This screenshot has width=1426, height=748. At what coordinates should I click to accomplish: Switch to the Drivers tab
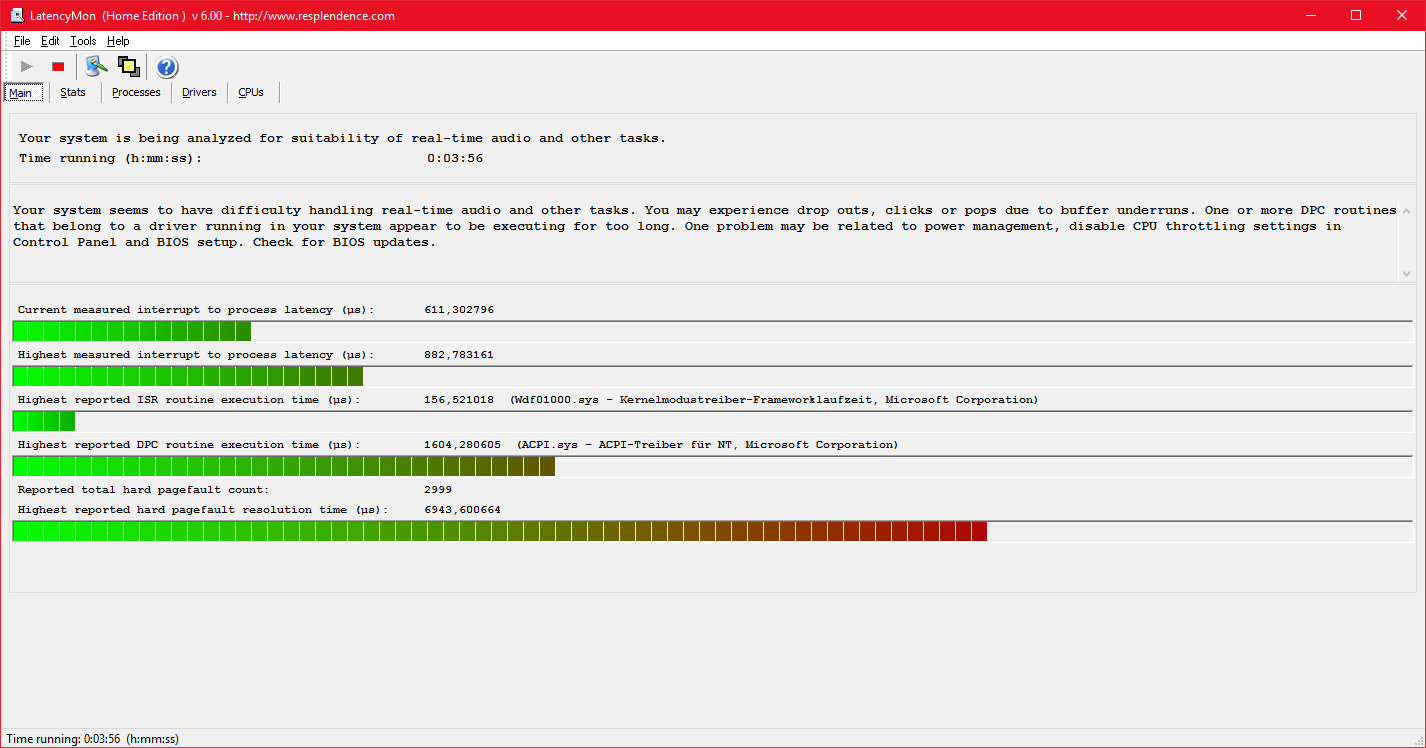point(199,93)
